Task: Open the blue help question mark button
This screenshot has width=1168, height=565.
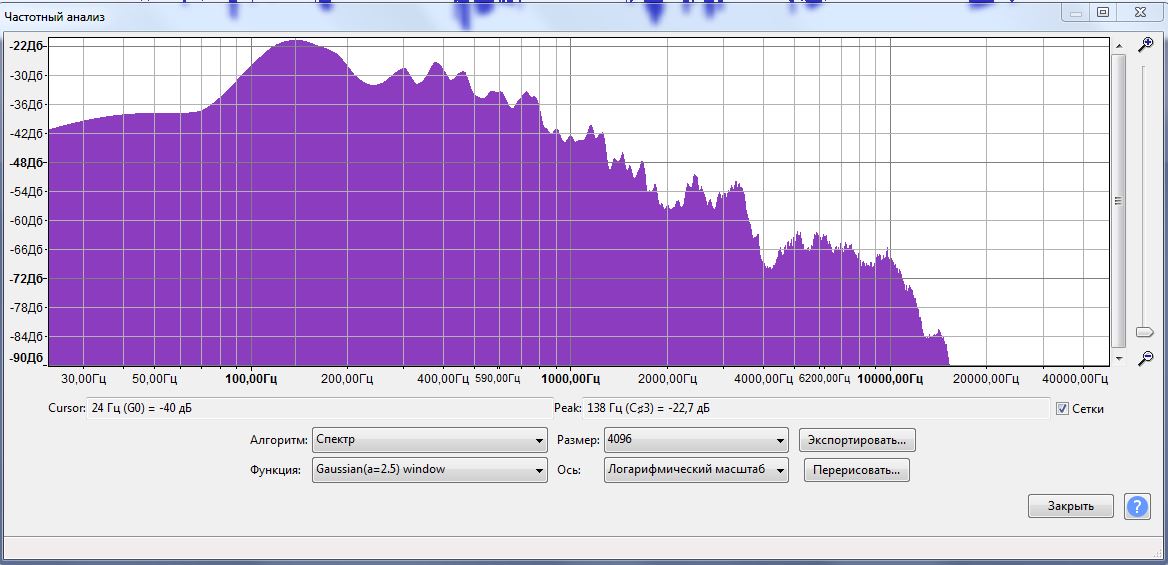Action: coord(1137,506)
